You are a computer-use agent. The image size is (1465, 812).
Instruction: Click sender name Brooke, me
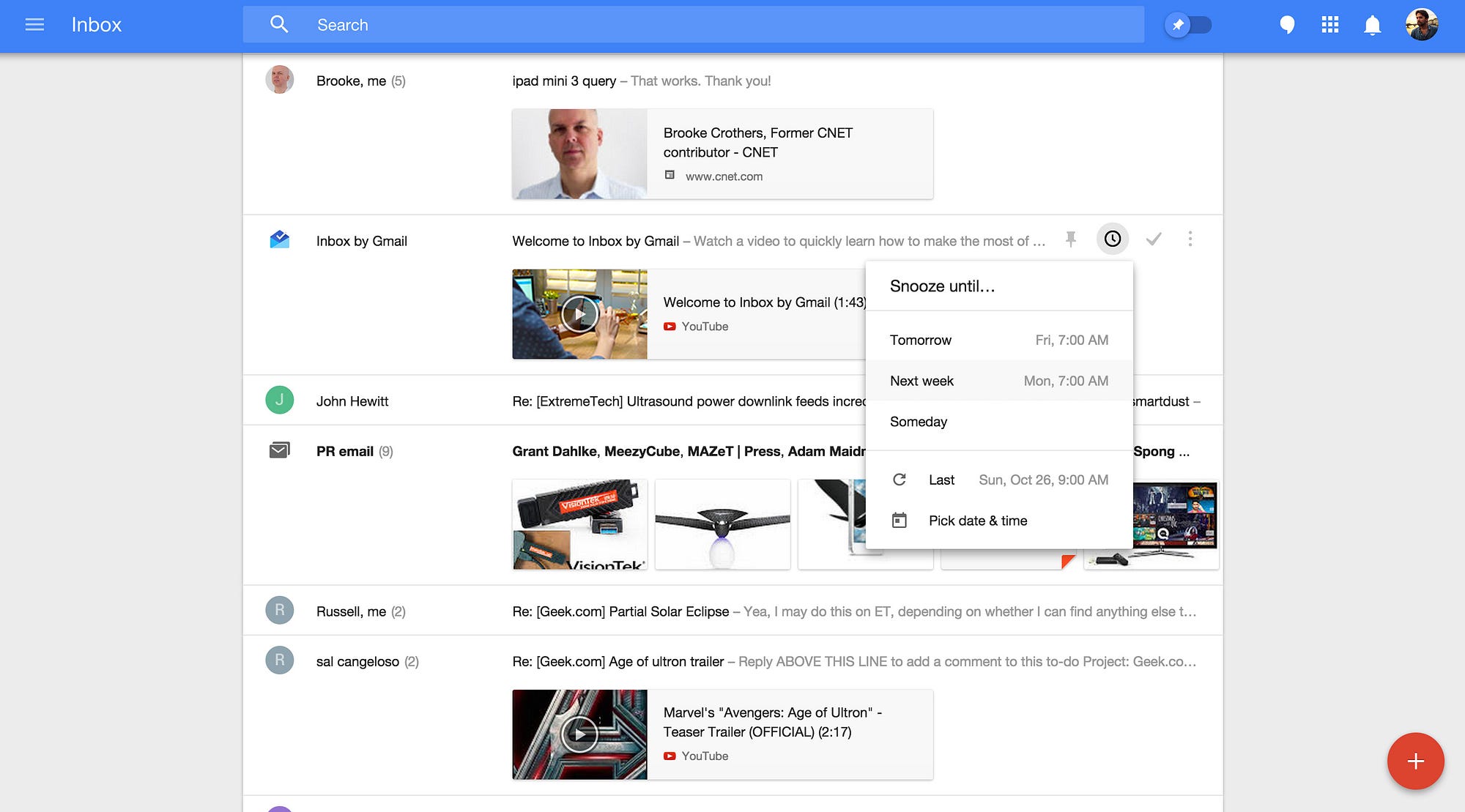pyautogui.click(x=351, y=81)
